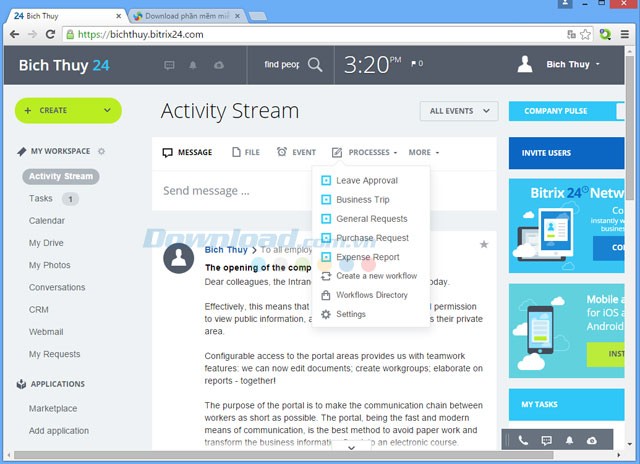
Task: Click the Settings gear in Processes menu
Action: pos(326,314)
